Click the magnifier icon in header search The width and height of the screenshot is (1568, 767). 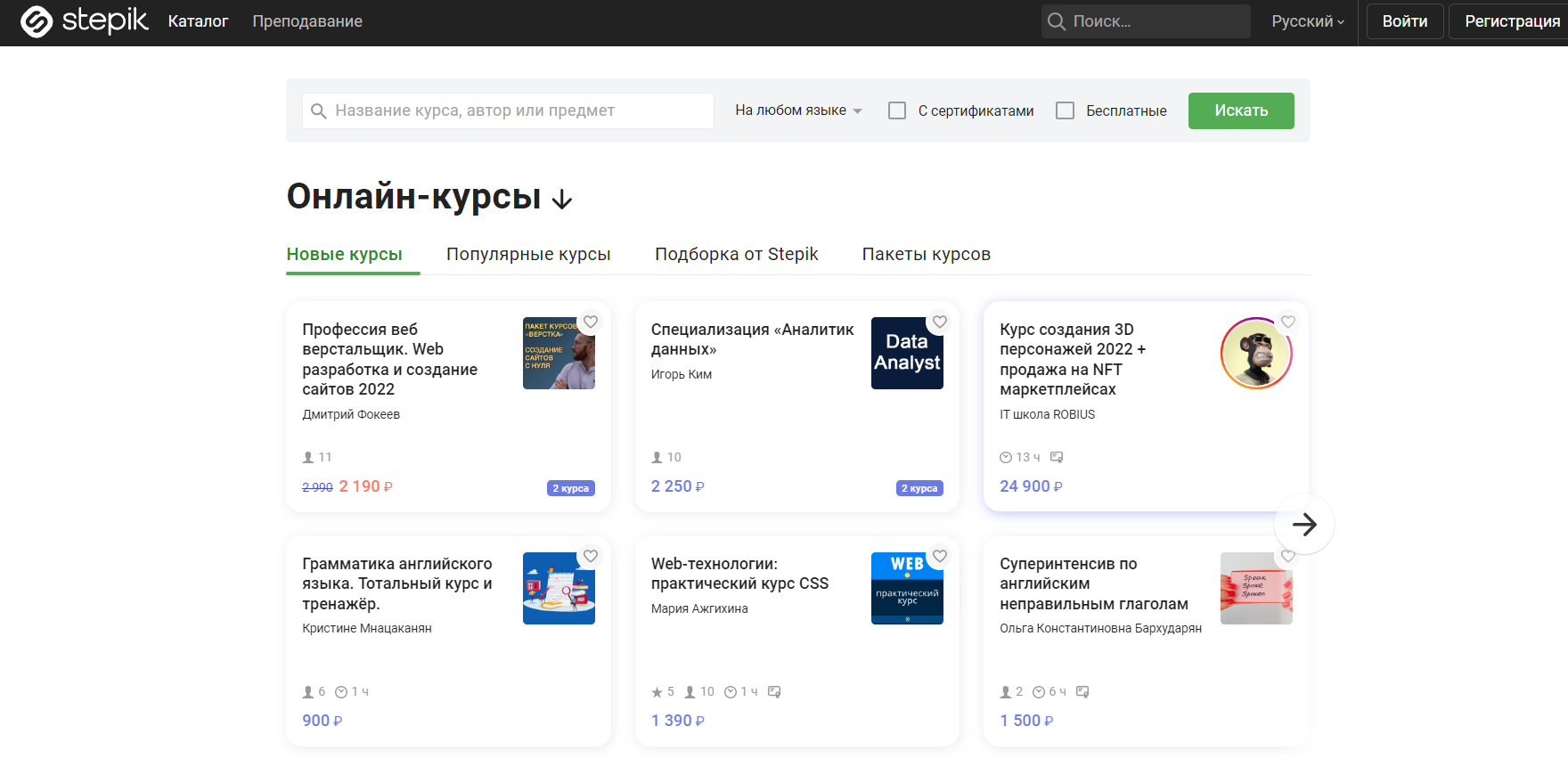click(x=1057, y=21)
